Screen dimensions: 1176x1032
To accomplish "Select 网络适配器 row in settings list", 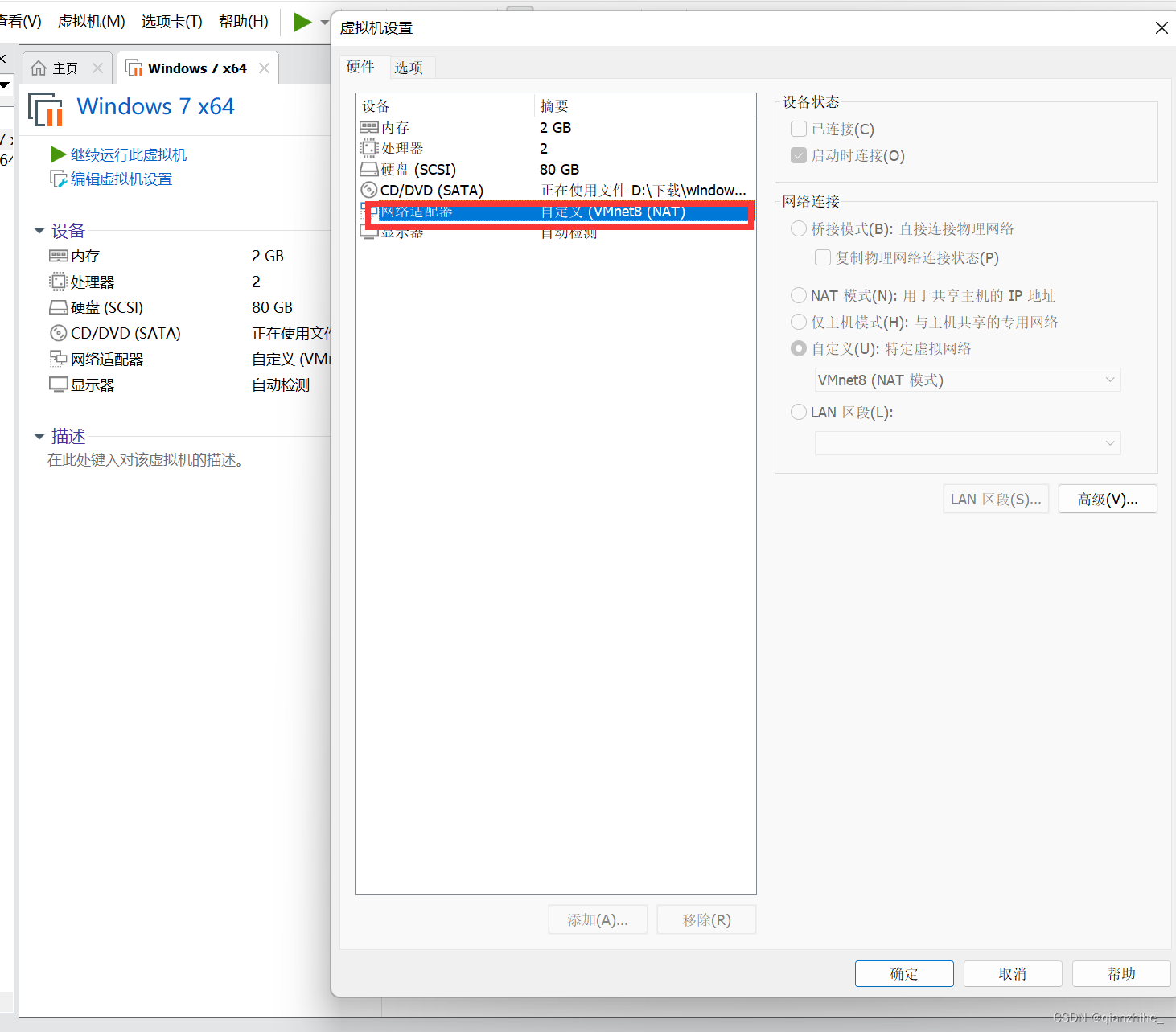I will 555,212.
